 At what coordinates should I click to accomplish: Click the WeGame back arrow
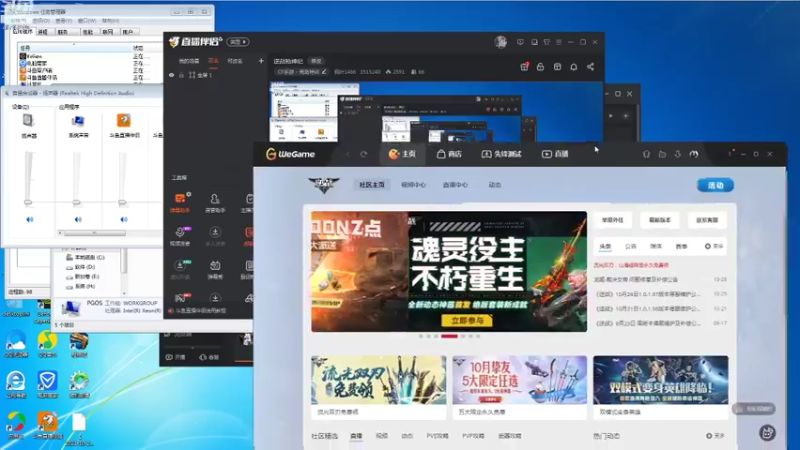(x=348, y=154)
